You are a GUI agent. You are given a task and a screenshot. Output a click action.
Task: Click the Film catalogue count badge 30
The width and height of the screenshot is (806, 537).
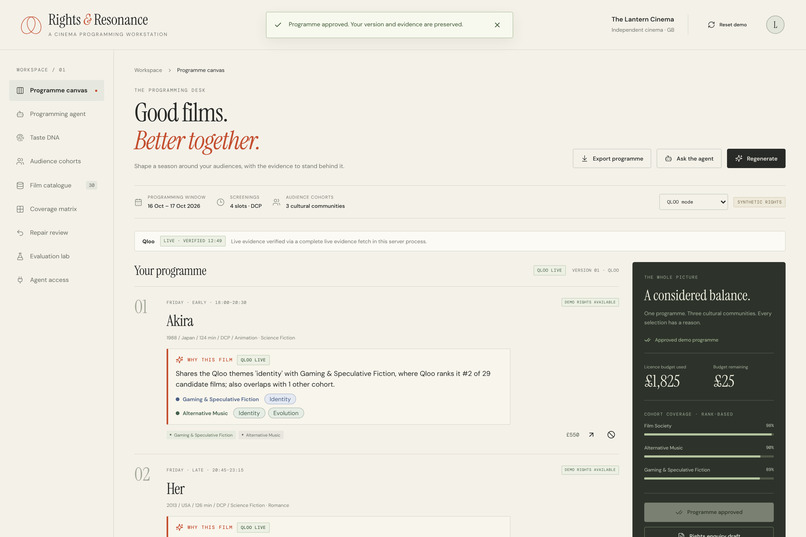[91, 185]
